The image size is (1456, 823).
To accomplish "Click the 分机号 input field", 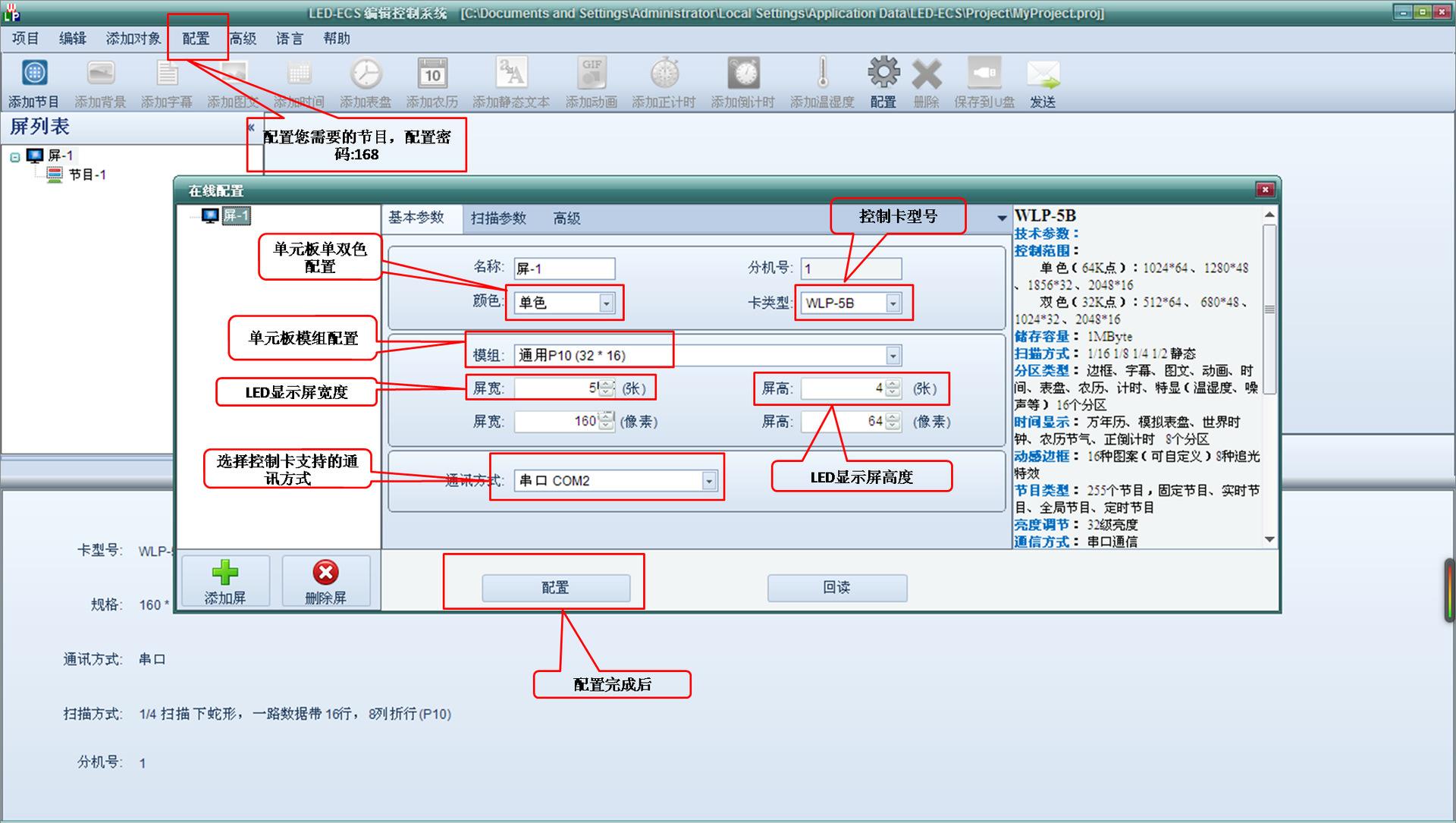I will 851,269.
